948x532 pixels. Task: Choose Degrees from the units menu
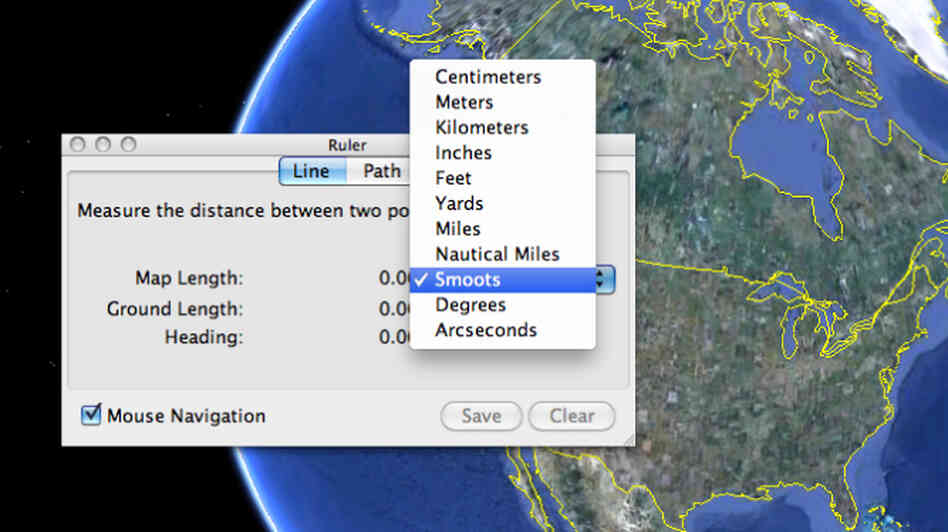coord(502,305)
